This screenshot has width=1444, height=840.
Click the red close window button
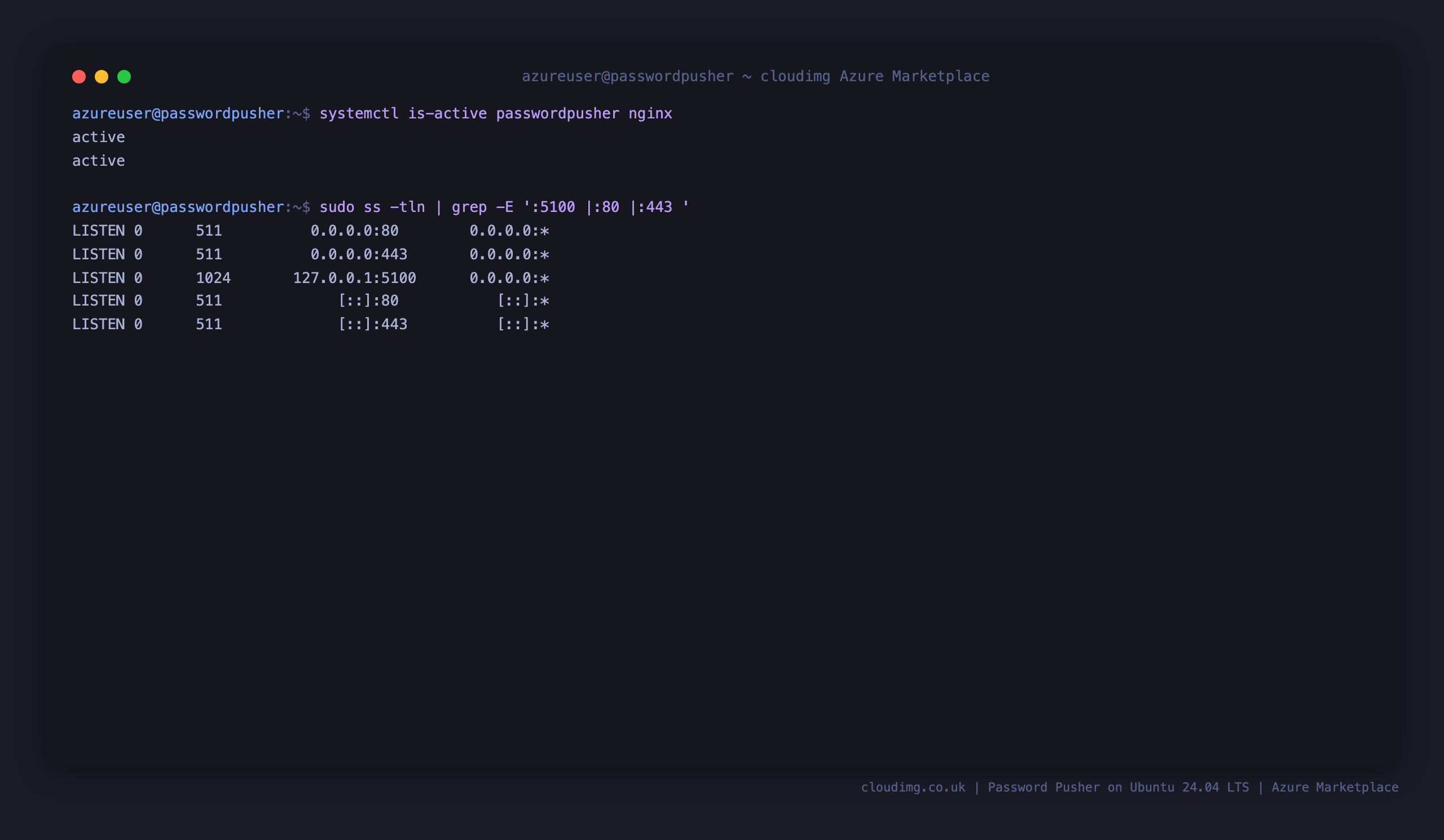(x=79, y=77)
